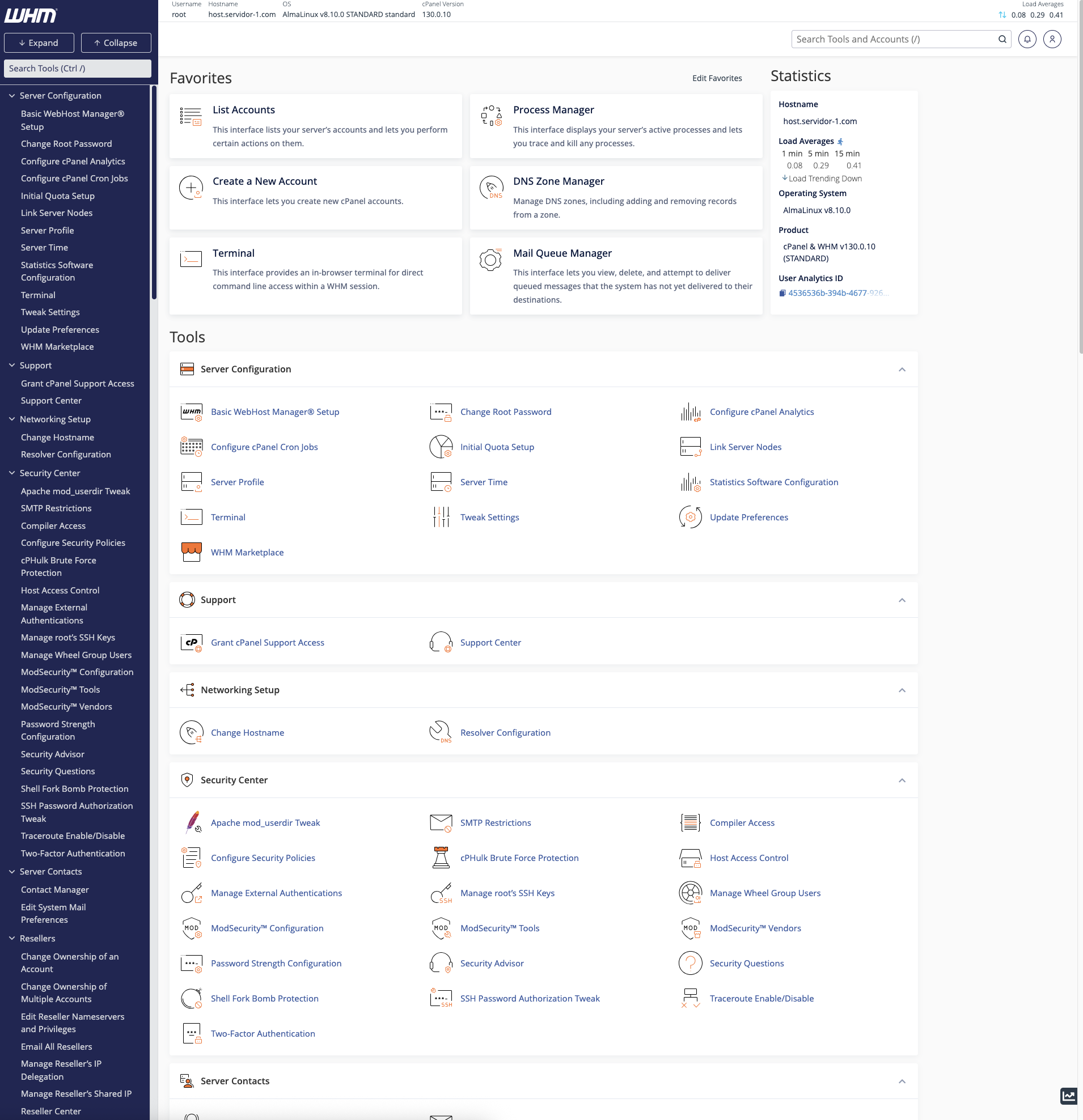The height and width of the screenshot is (1120, 1083).
Task: Open the floating statistics chart icon
Action: pos(1068,1096)
